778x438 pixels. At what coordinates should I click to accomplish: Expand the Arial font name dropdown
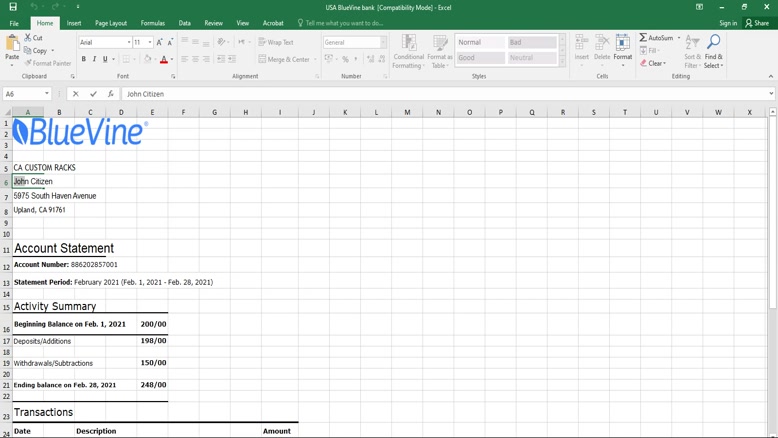(x=129, y=43)
